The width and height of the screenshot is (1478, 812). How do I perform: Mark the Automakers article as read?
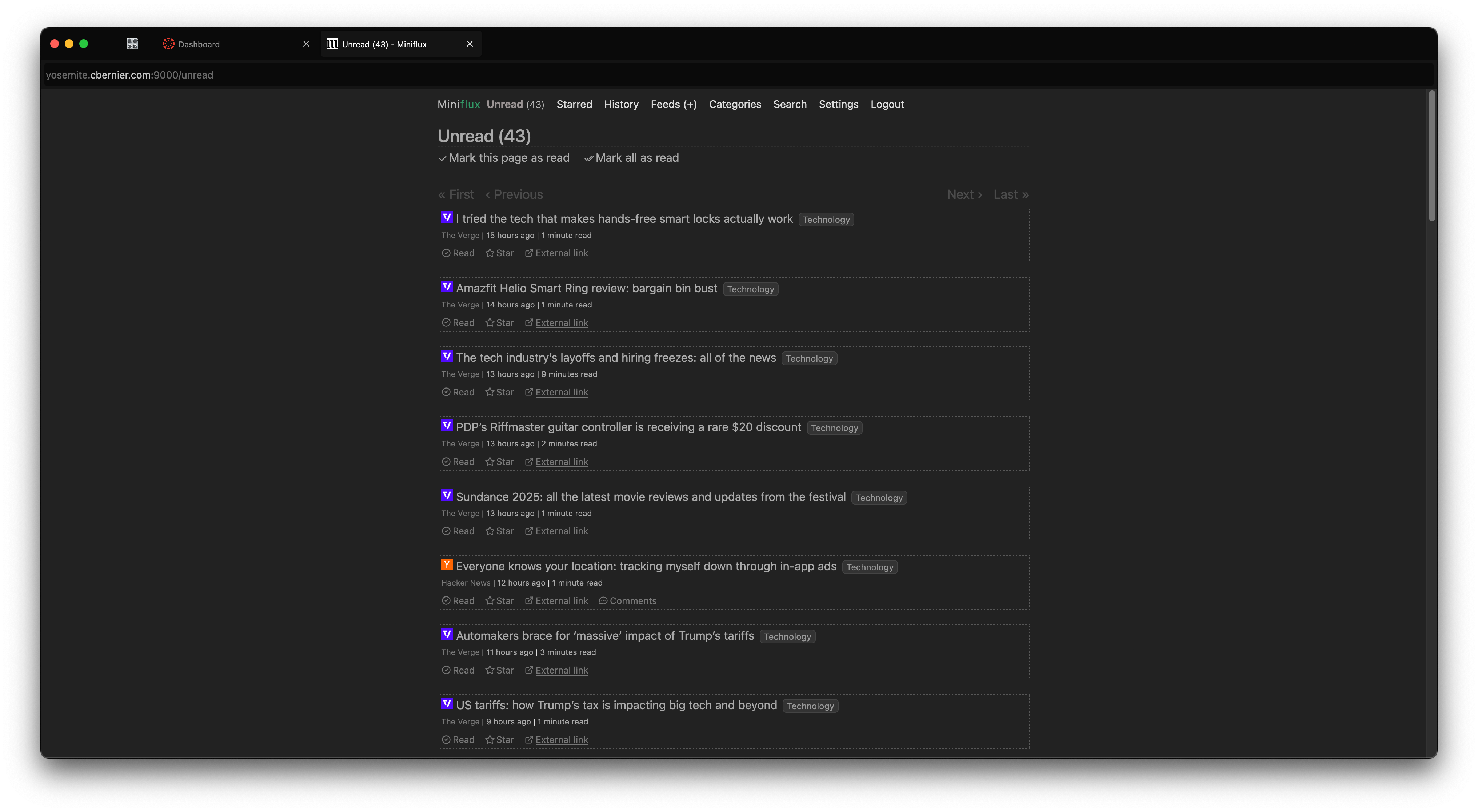(x=458, y=670)
